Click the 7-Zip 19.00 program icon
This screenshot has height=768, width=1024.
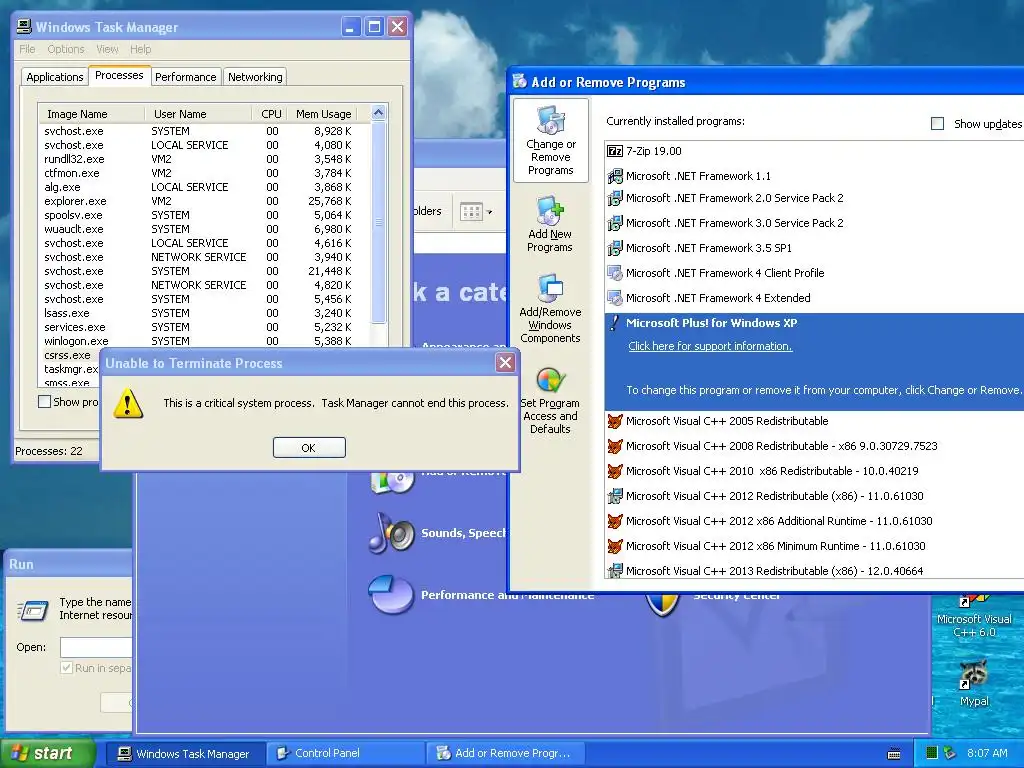tap(615, 151)
